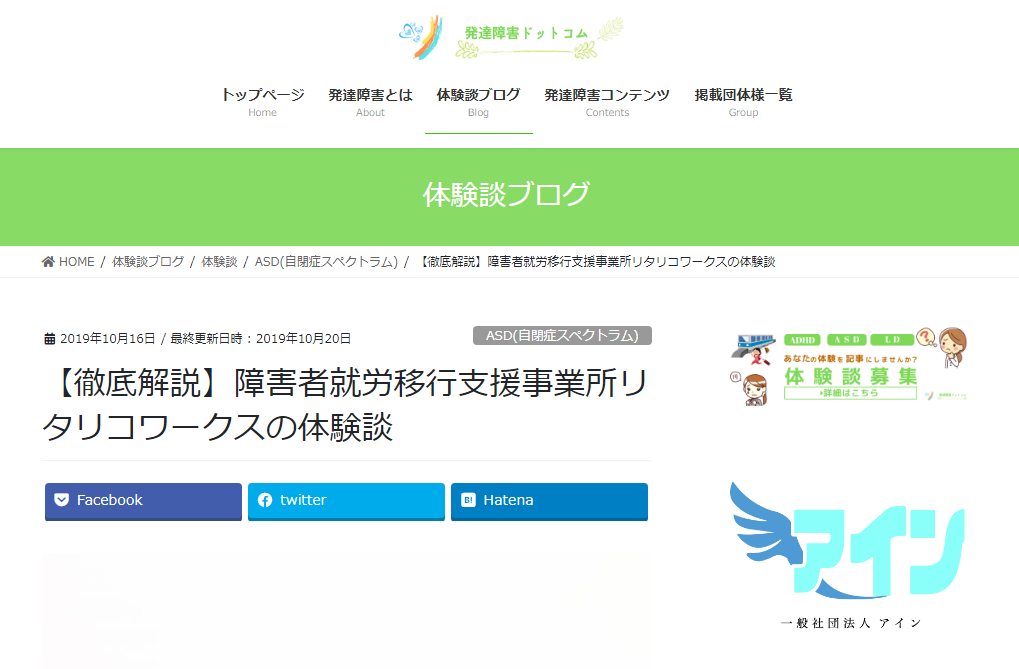This screenshot has height=669, width=1019.
Task: Go to トップページ in the navigation
Action: pos(262,101)
